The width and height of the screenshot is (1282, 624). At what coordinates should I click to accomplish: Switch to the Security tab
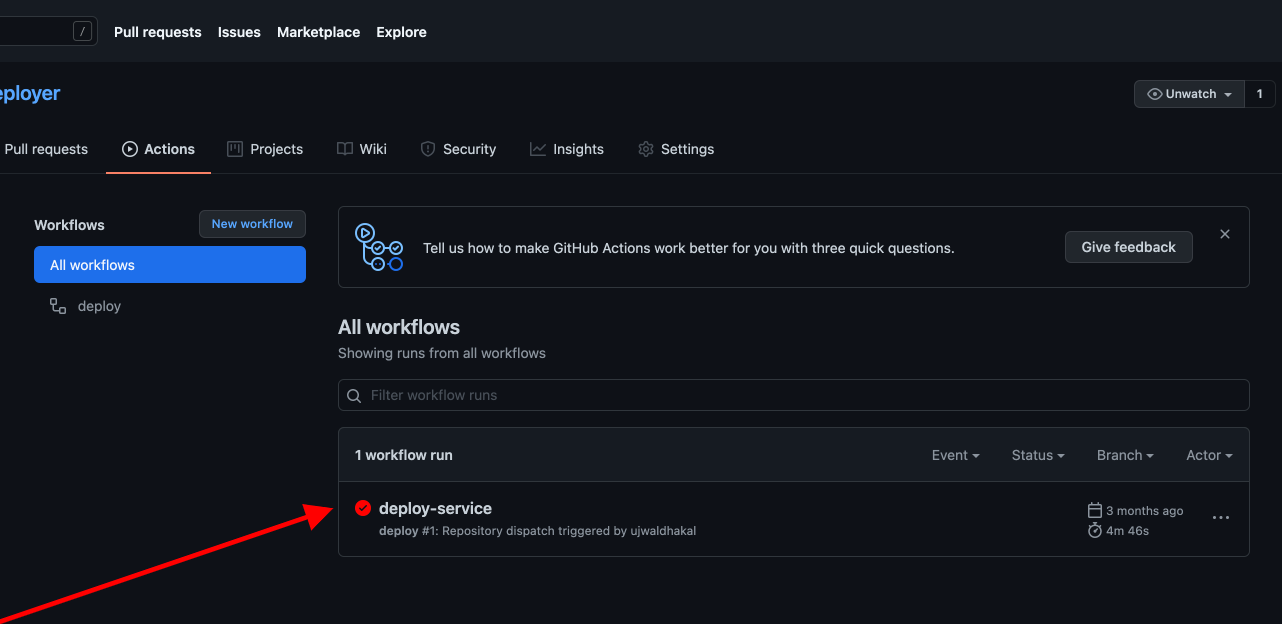coord(458,149)
